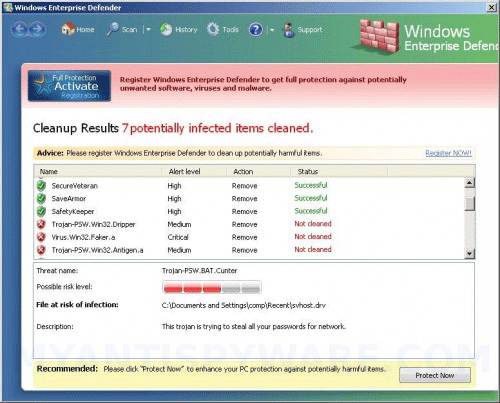This screenshot has height=403, width=500.
Task: Click the green shield next to SaveArmor
Action: pos(41,199)
